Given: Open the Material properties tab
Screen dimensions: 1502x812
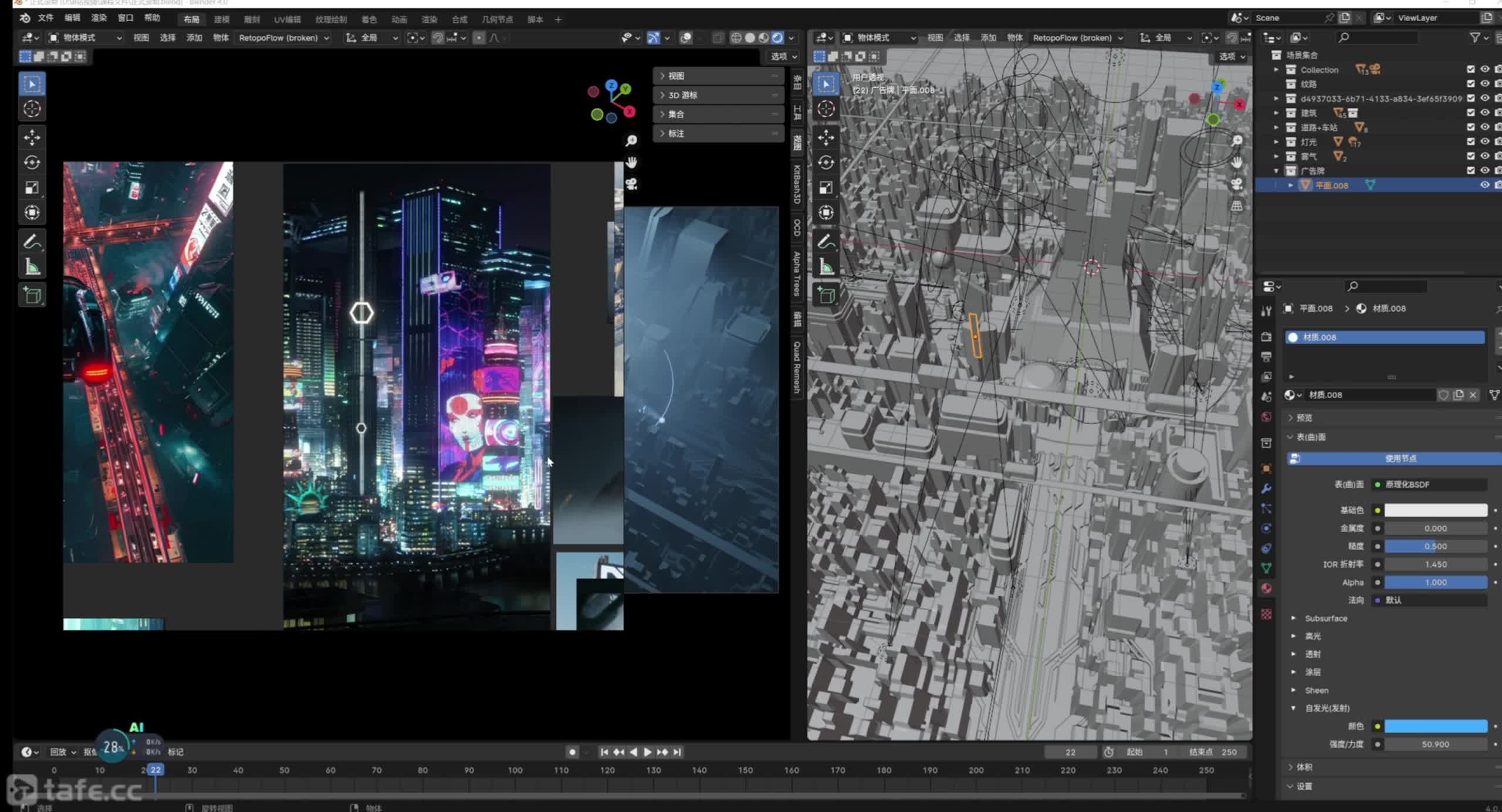Looking at the screenshot, I should pos(1266,588).
